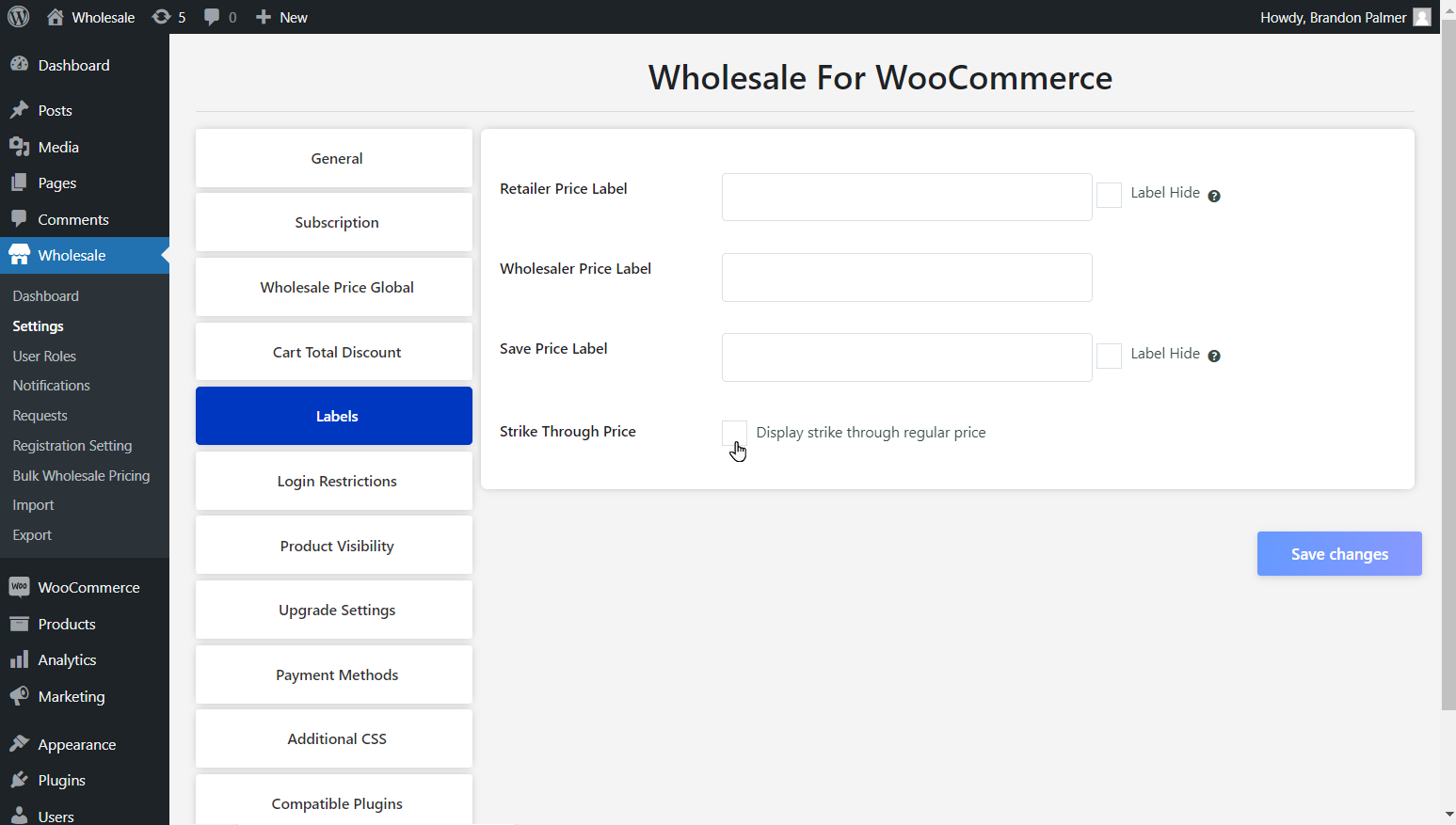Open Compatible Plugins tab

click(334, 801)
